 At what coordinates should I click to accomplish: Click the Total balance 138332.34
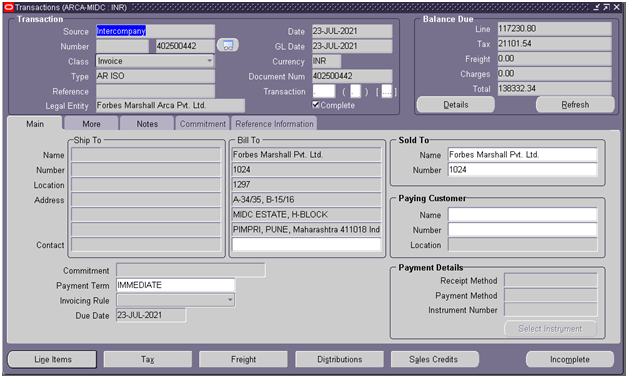554,88
